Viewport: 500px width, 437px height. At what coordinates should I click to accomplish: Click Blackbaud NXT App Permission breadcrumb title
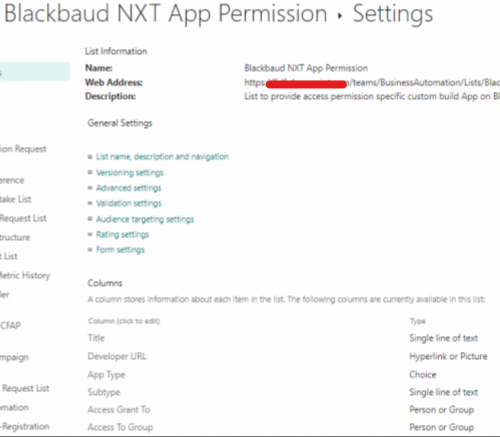click(x=166, y=14)
